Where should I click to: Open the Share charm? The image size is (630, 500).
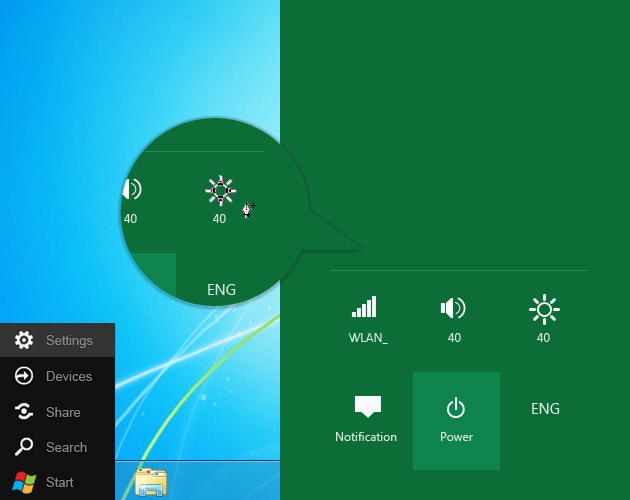pos(57,412)
